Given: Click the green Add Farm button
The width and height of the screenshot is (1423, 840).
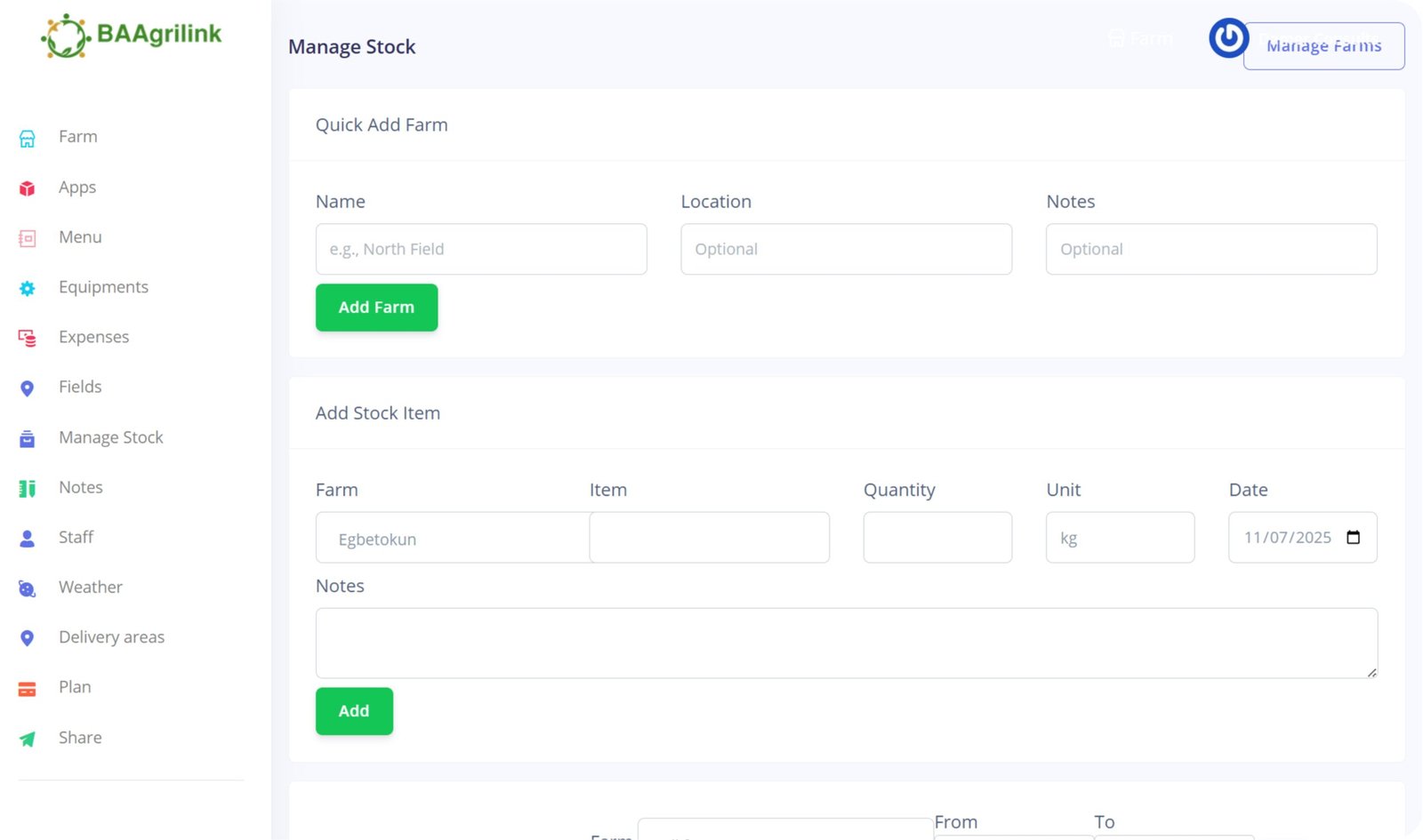Looking at the screenshot, I should 376,308.
